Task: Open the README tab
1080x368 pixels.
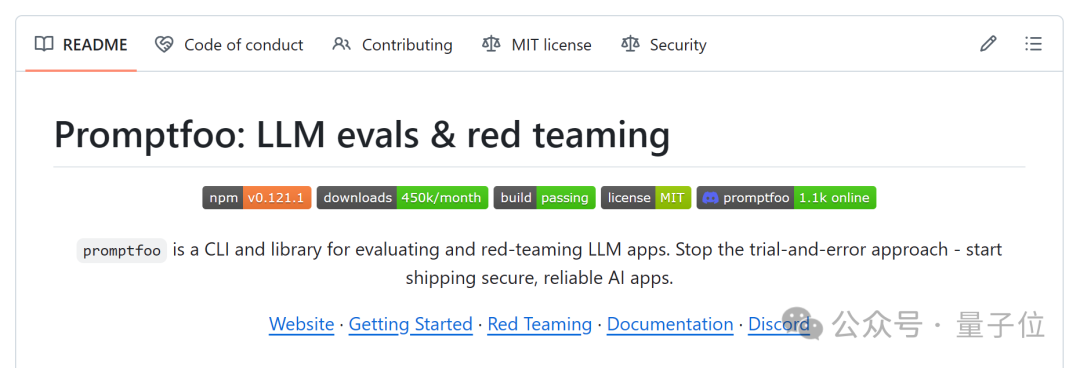Action: [81, 45]
